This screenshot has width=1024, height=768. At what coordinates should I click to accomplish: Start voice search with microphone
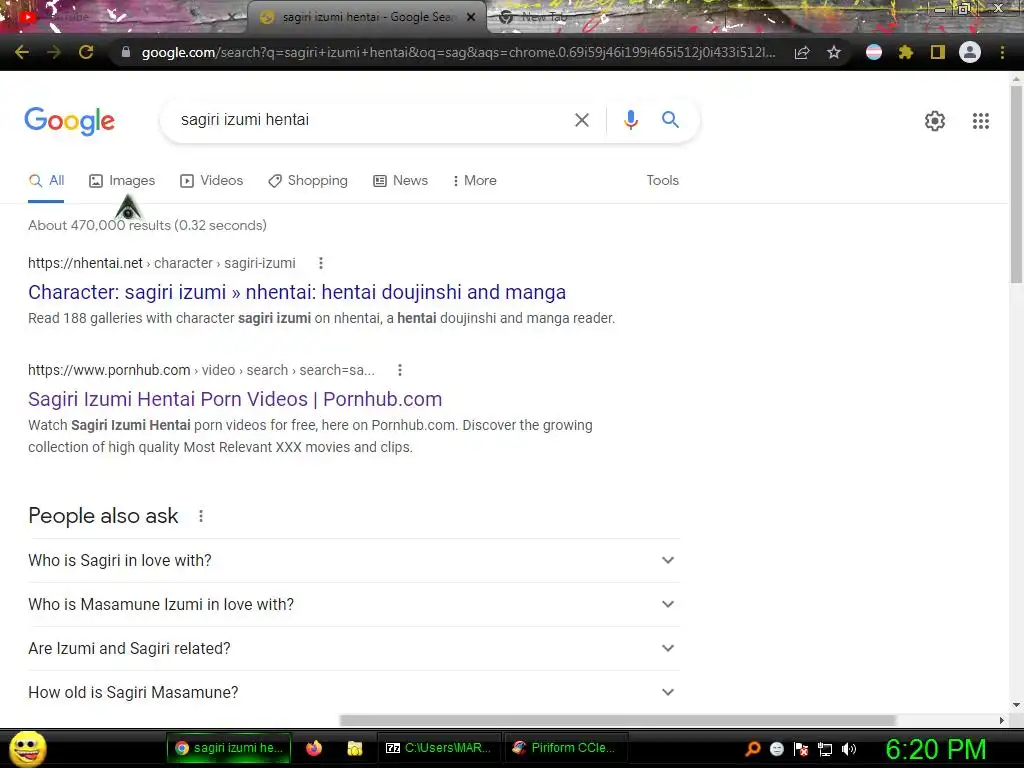[x=631, y=120]
